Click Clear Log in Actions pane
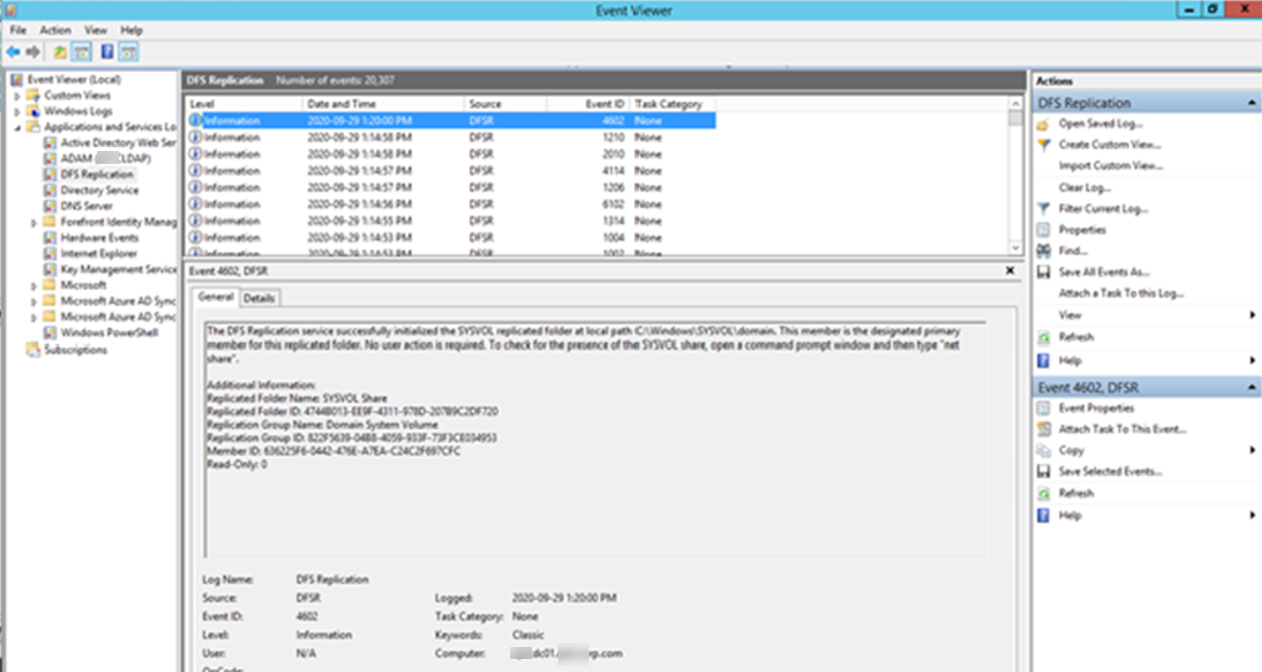The image size is (1262, 672). click(x=1084, y=188)
